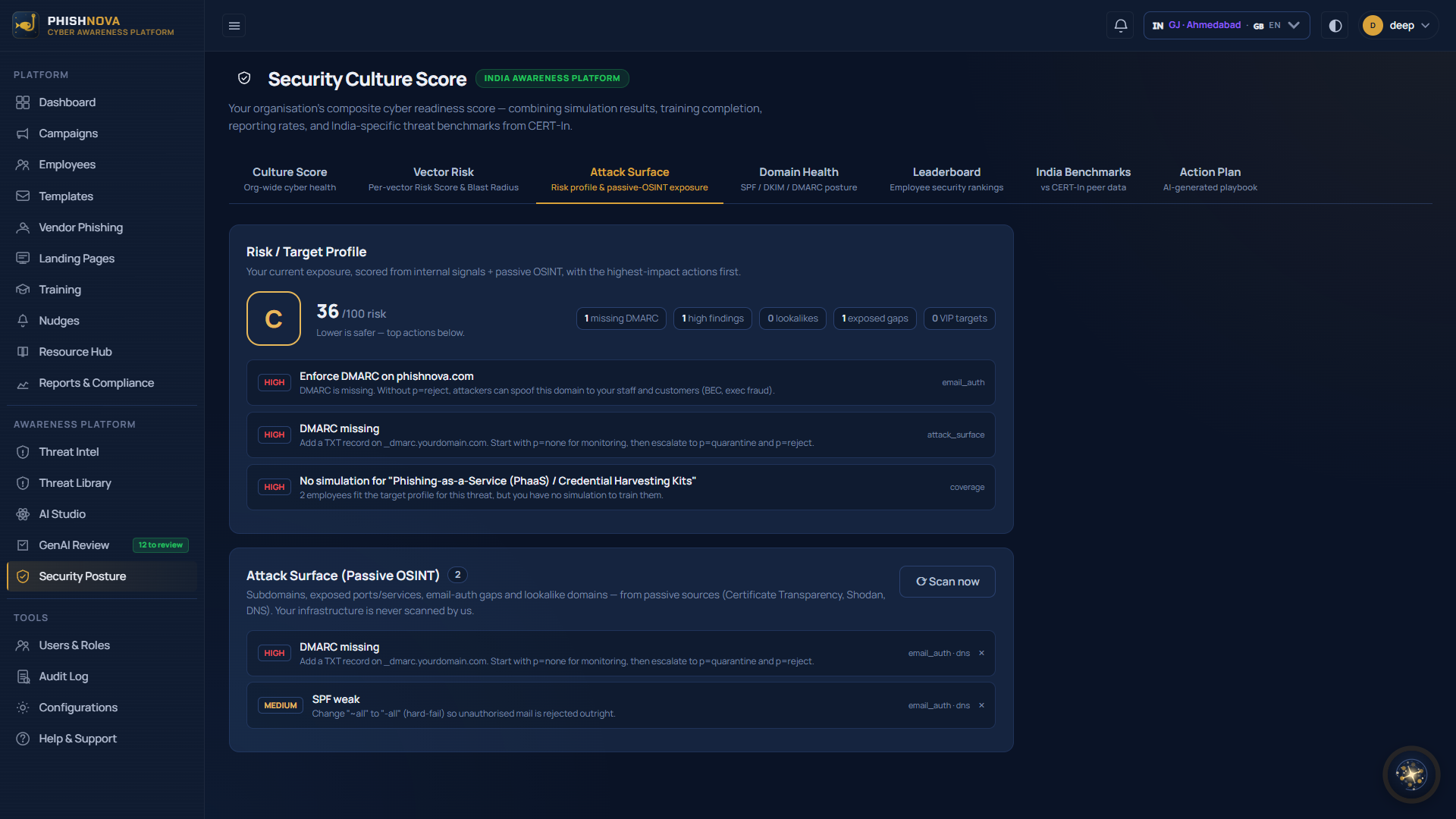Click the 1 high findings chip

(x=713, y=318)
